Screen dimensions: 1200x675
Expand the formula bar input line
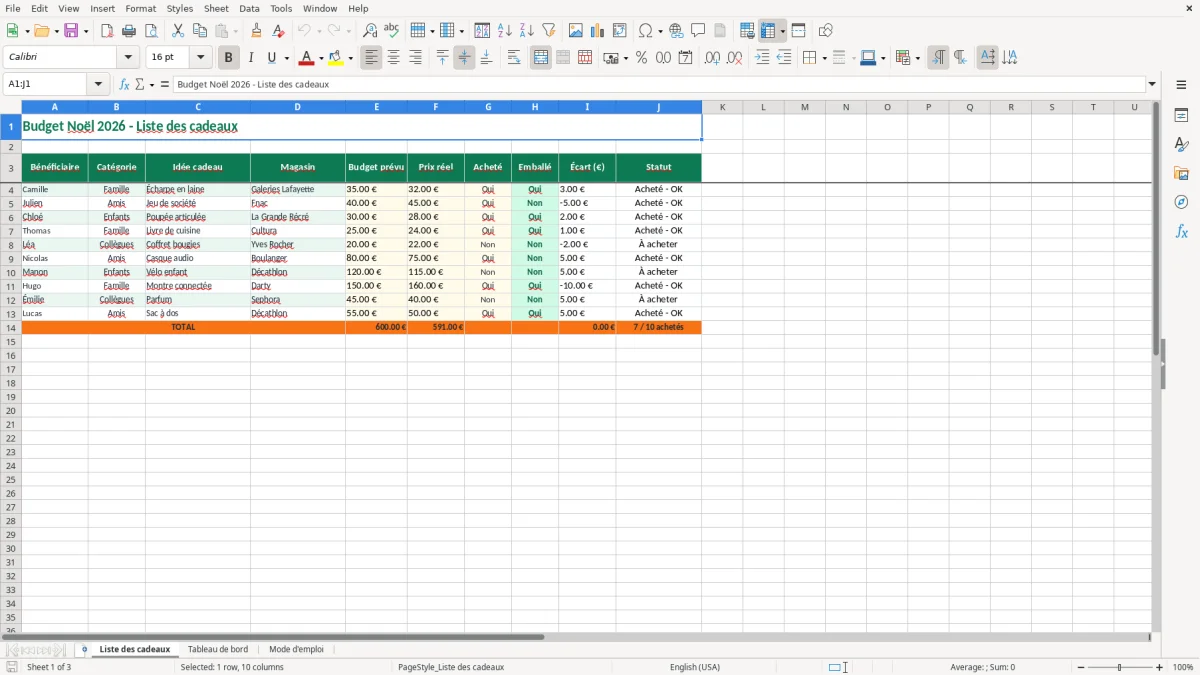[1152, 85]
